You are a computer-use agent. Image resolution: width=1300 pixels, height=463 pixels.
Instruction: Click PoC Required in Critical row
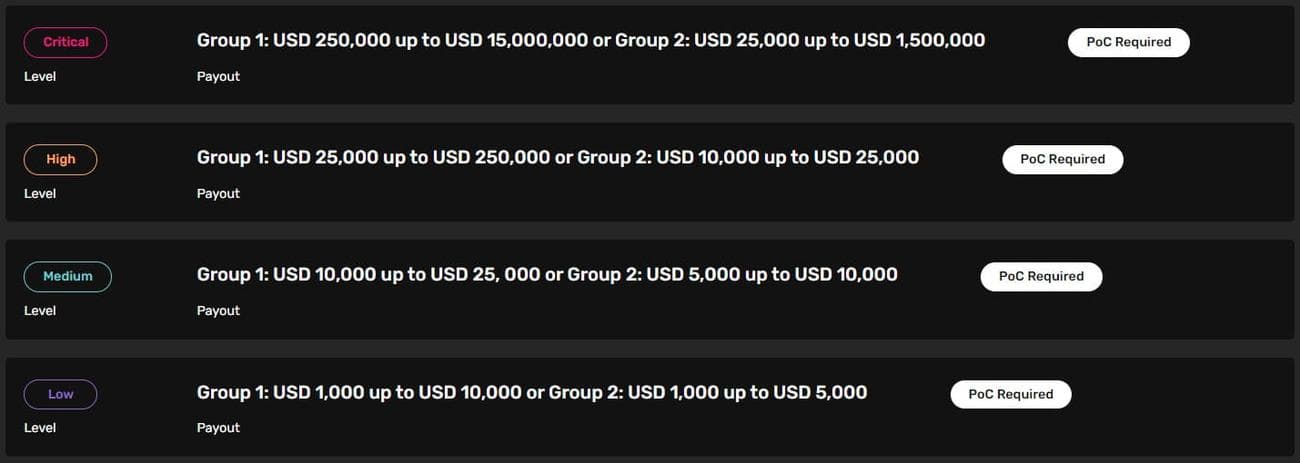1128,42
